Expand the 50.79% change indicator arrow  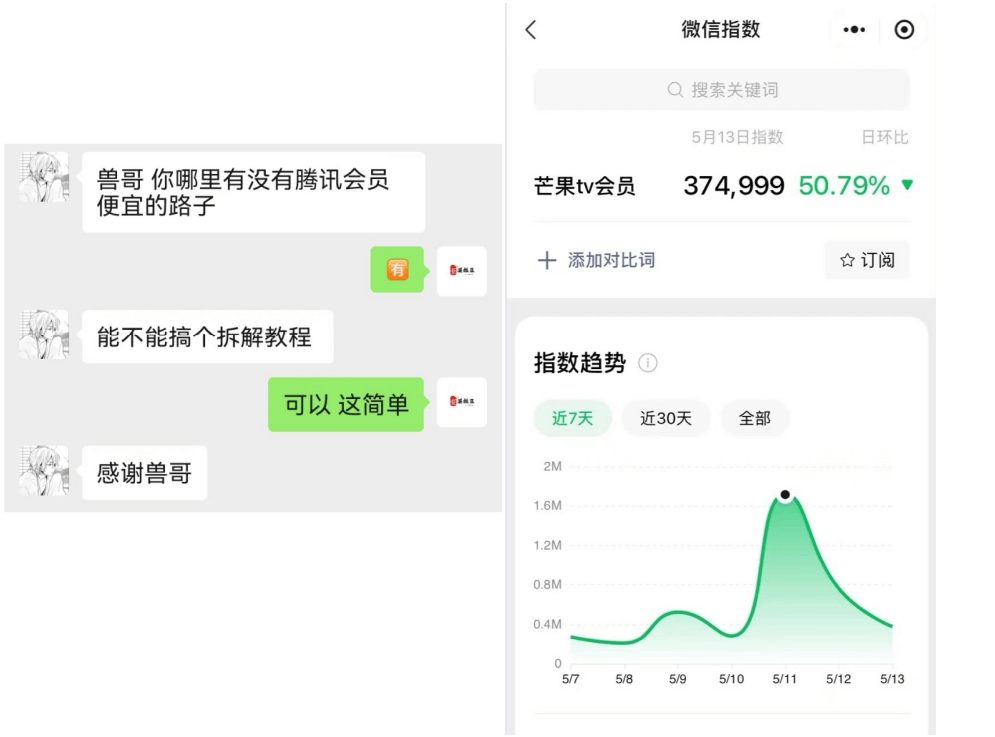click(x=908, y=185)
